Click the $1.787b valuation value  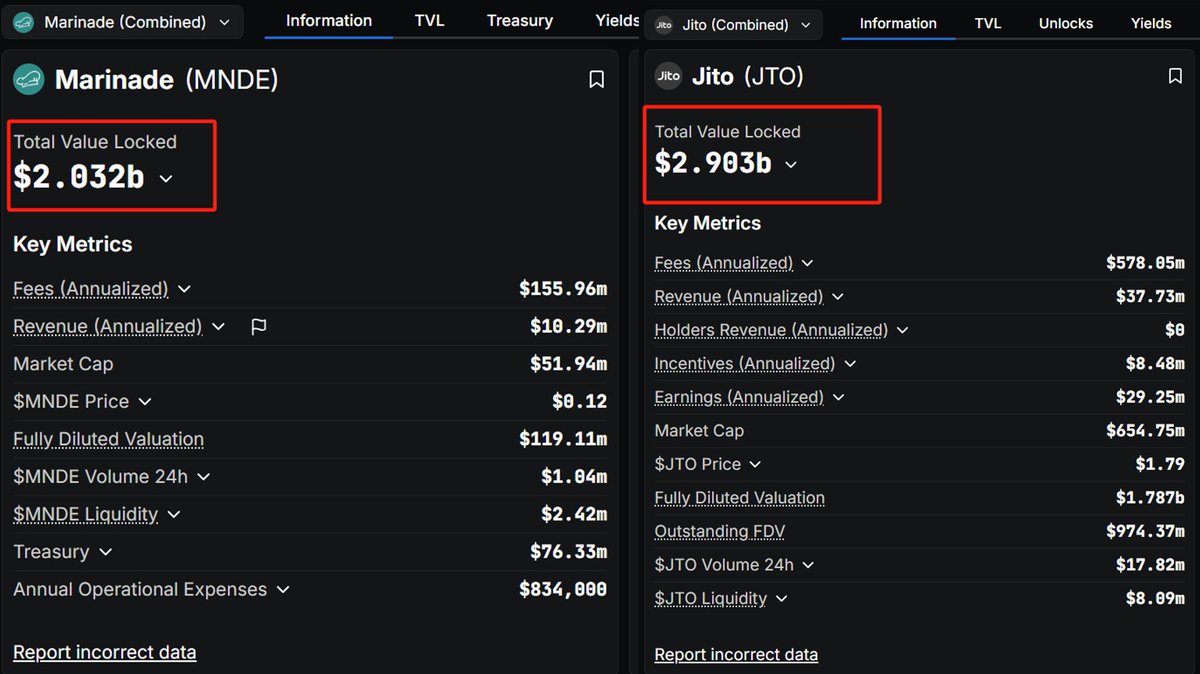1150,498
